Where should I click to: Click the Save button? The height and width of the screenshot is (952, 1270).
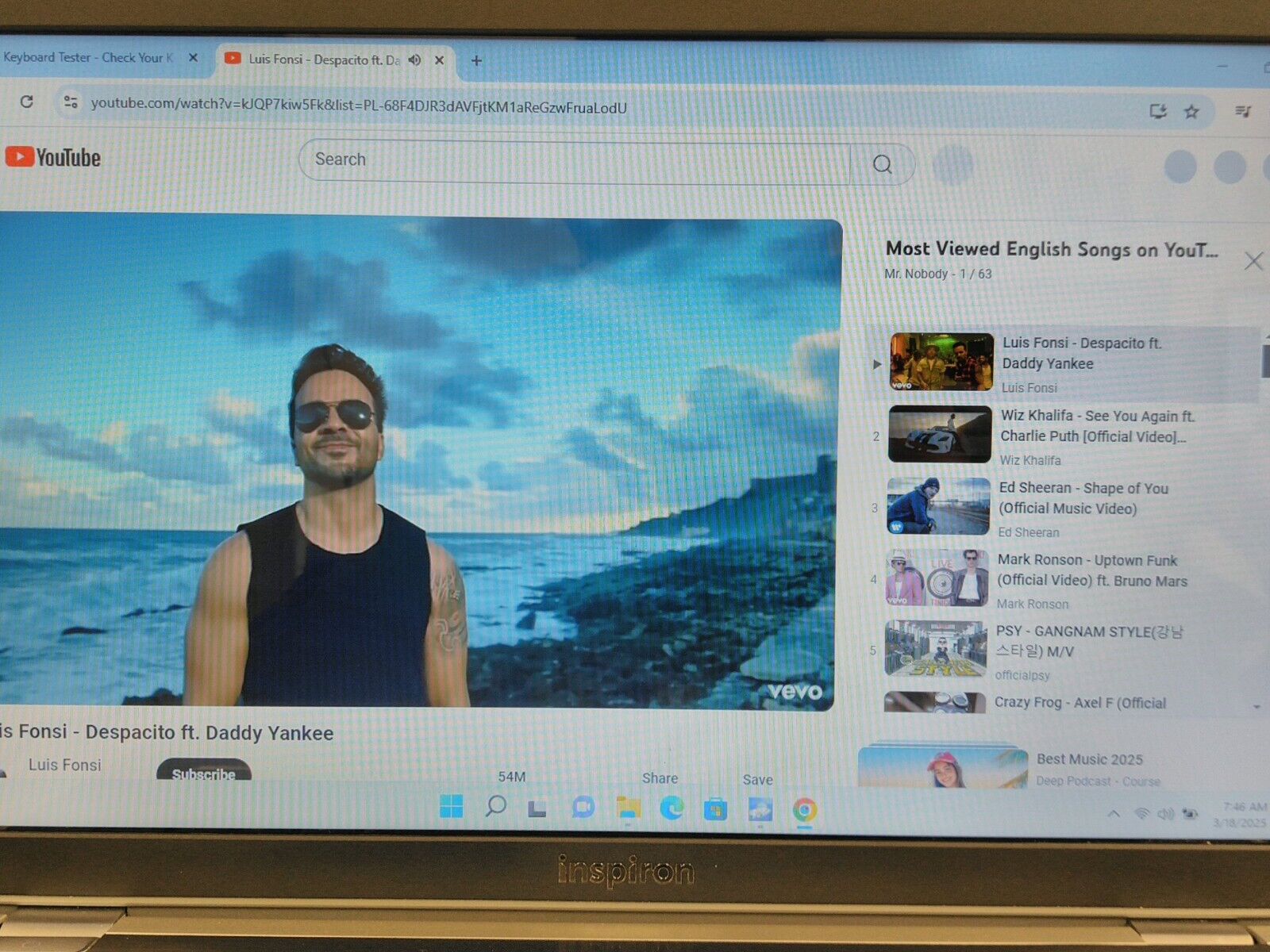[757, 780]
